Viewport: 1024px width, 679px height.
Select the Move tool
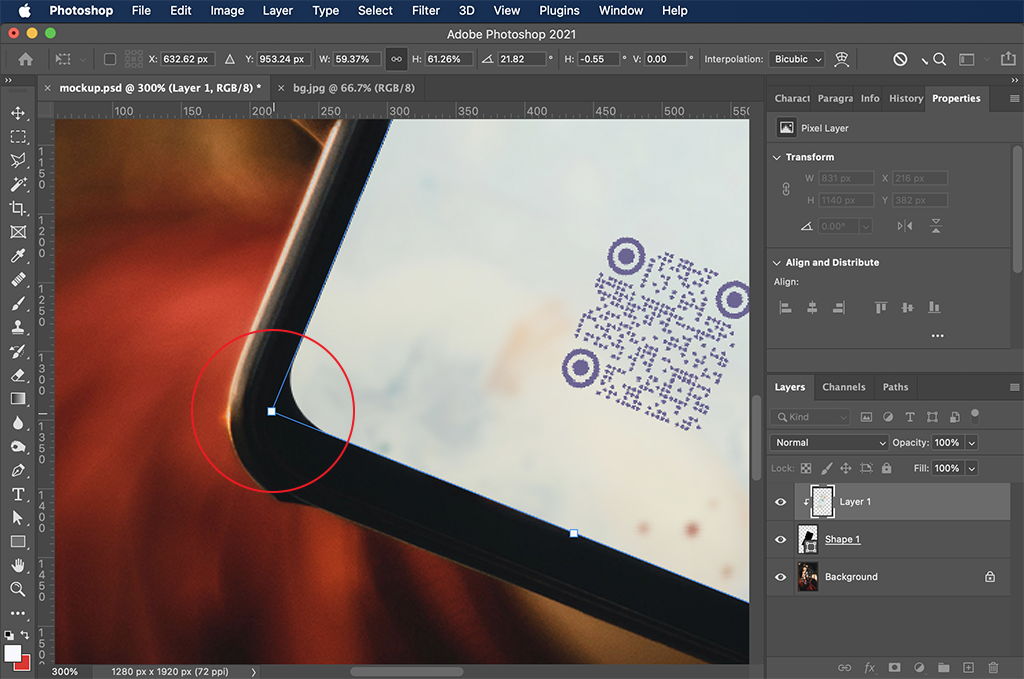18,113
